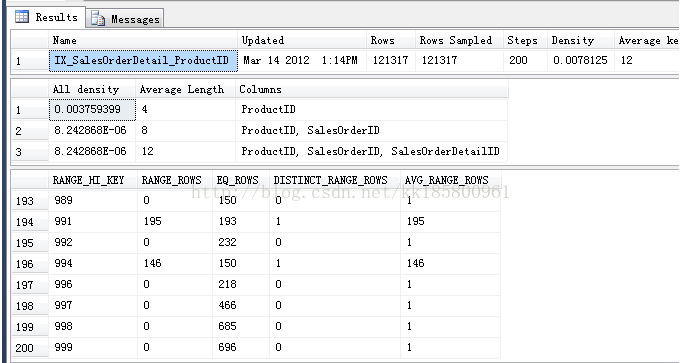Select RANGE_HI_KEY cell 994
The height and width of the screenshot is (363, 682).
(x=93, y=263)
